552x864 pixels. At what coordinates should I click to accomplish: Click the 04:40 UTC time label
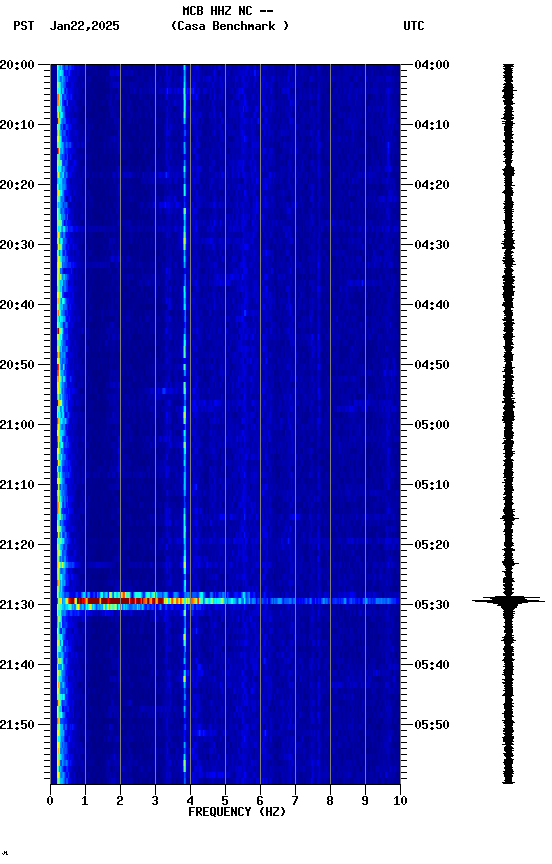pyautogui.click(x=432, y=305)
